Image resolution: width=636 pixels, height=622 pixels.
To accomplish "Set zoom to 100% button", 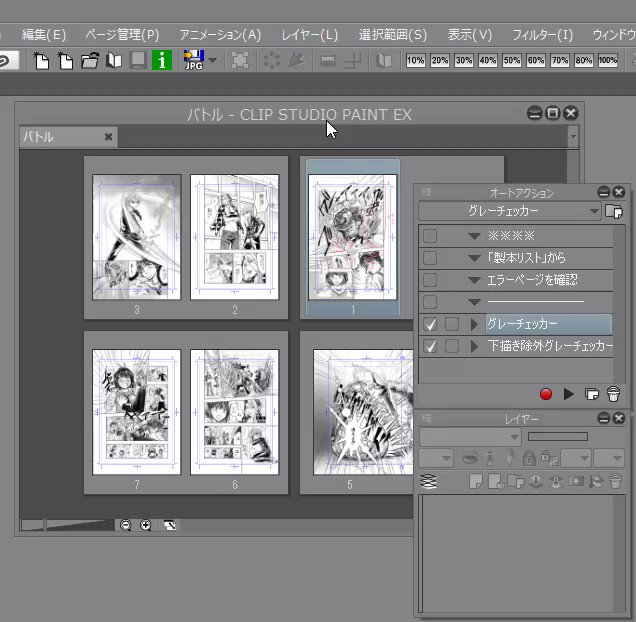I will [x=608, y=60].
